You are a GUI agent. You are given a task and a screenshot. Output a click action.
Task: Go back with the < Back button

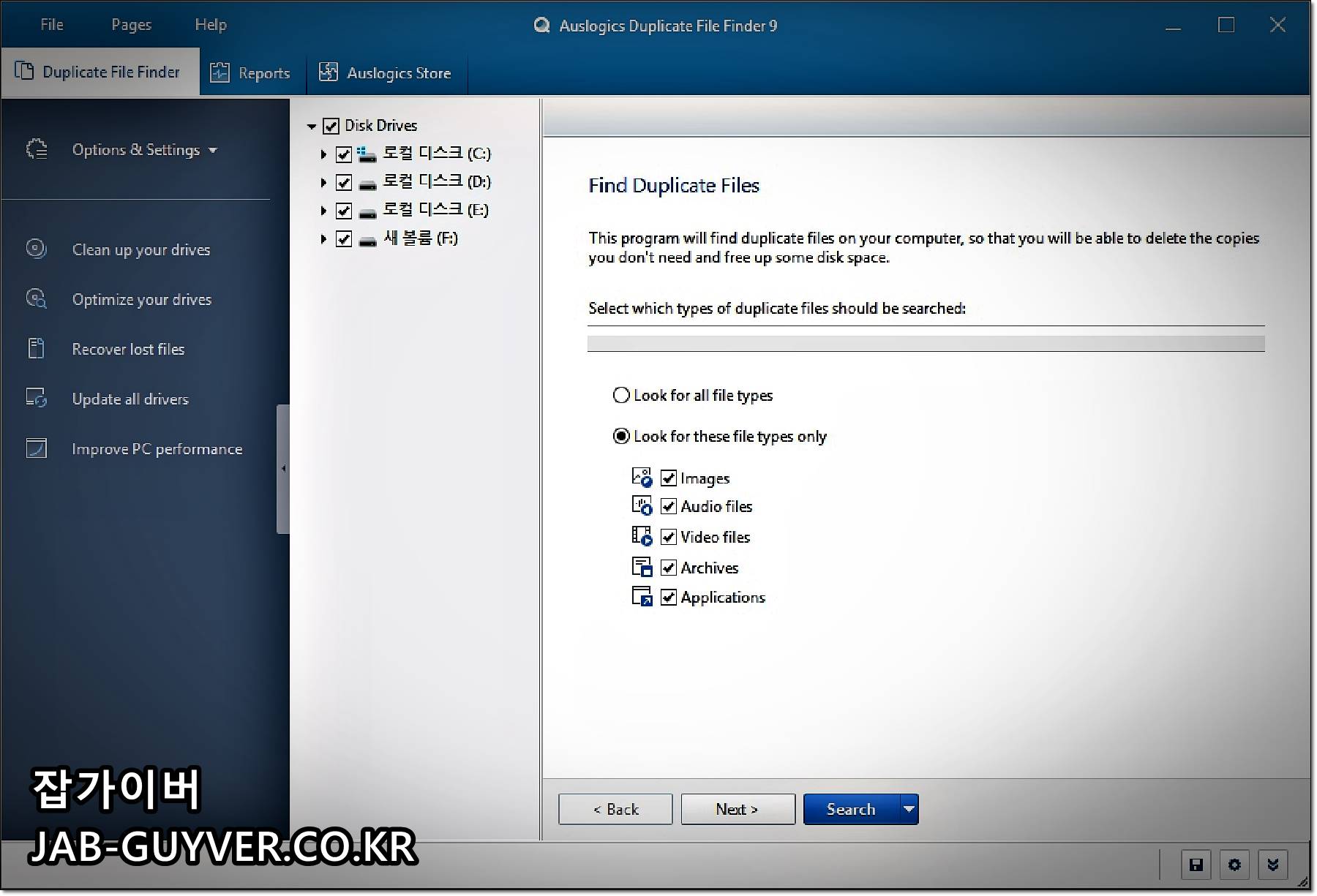pyautogui.click(x=615, y=809)
